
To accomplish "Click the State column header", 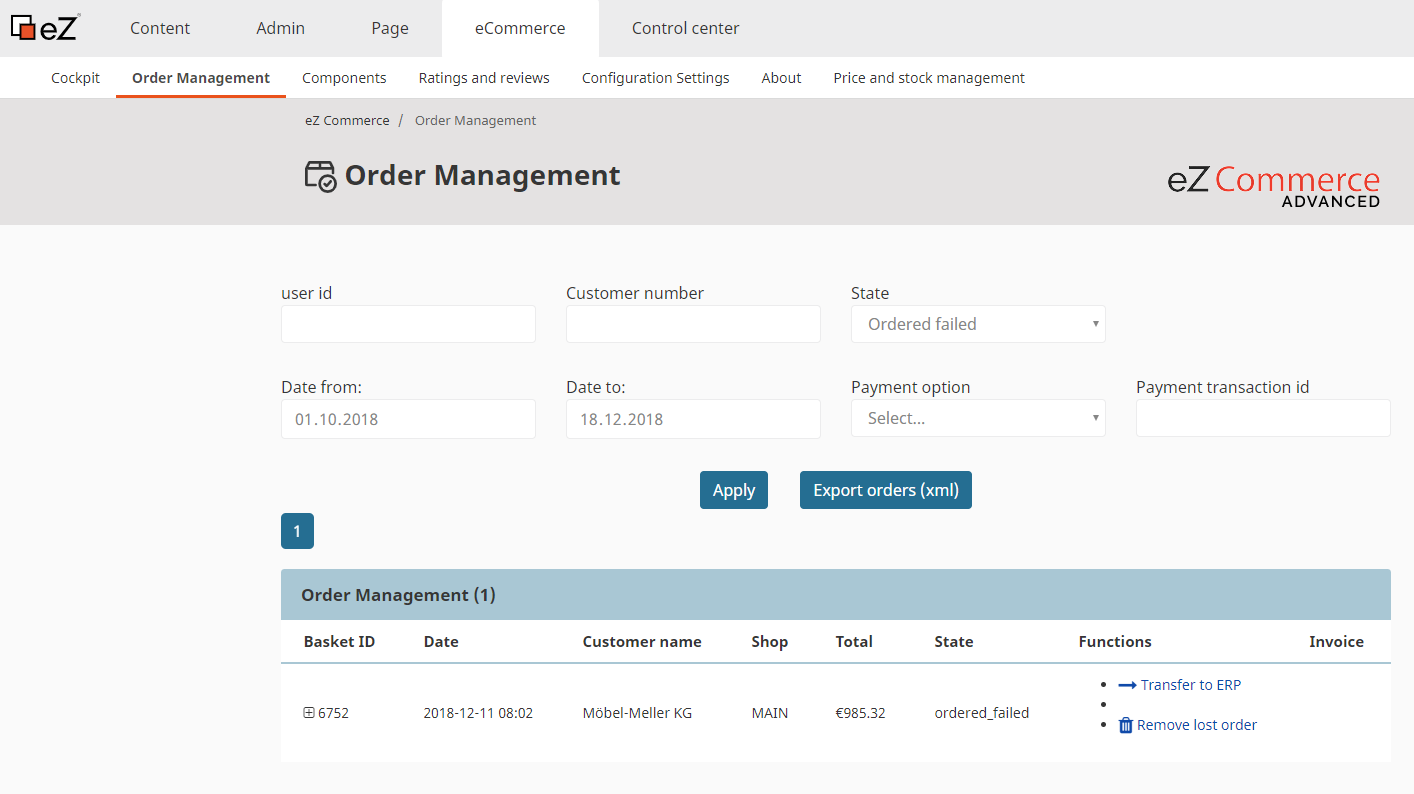I will click(954, 642).
